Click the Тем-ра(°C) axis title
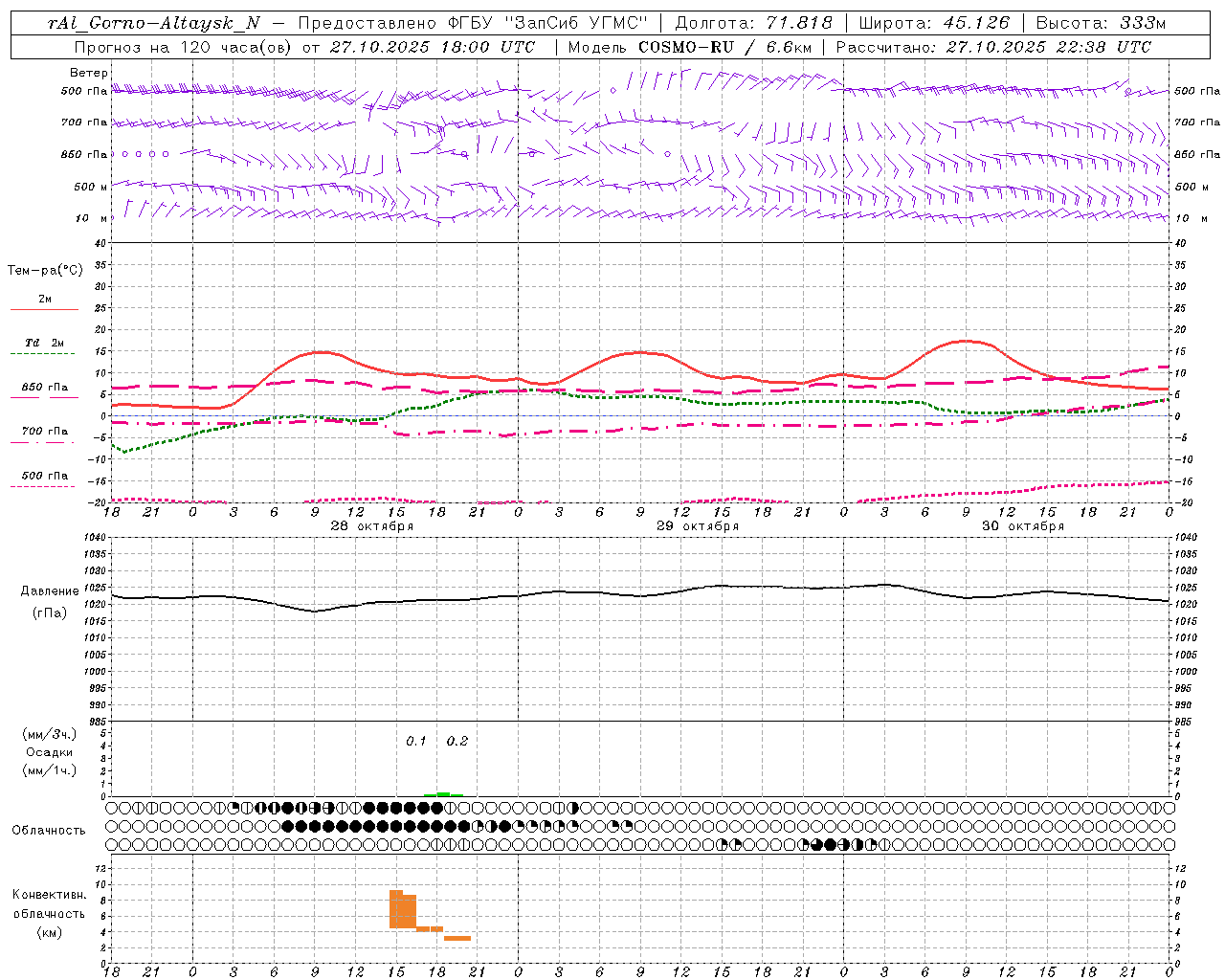This screenshot has height=980, width=1225. point(45,270)
